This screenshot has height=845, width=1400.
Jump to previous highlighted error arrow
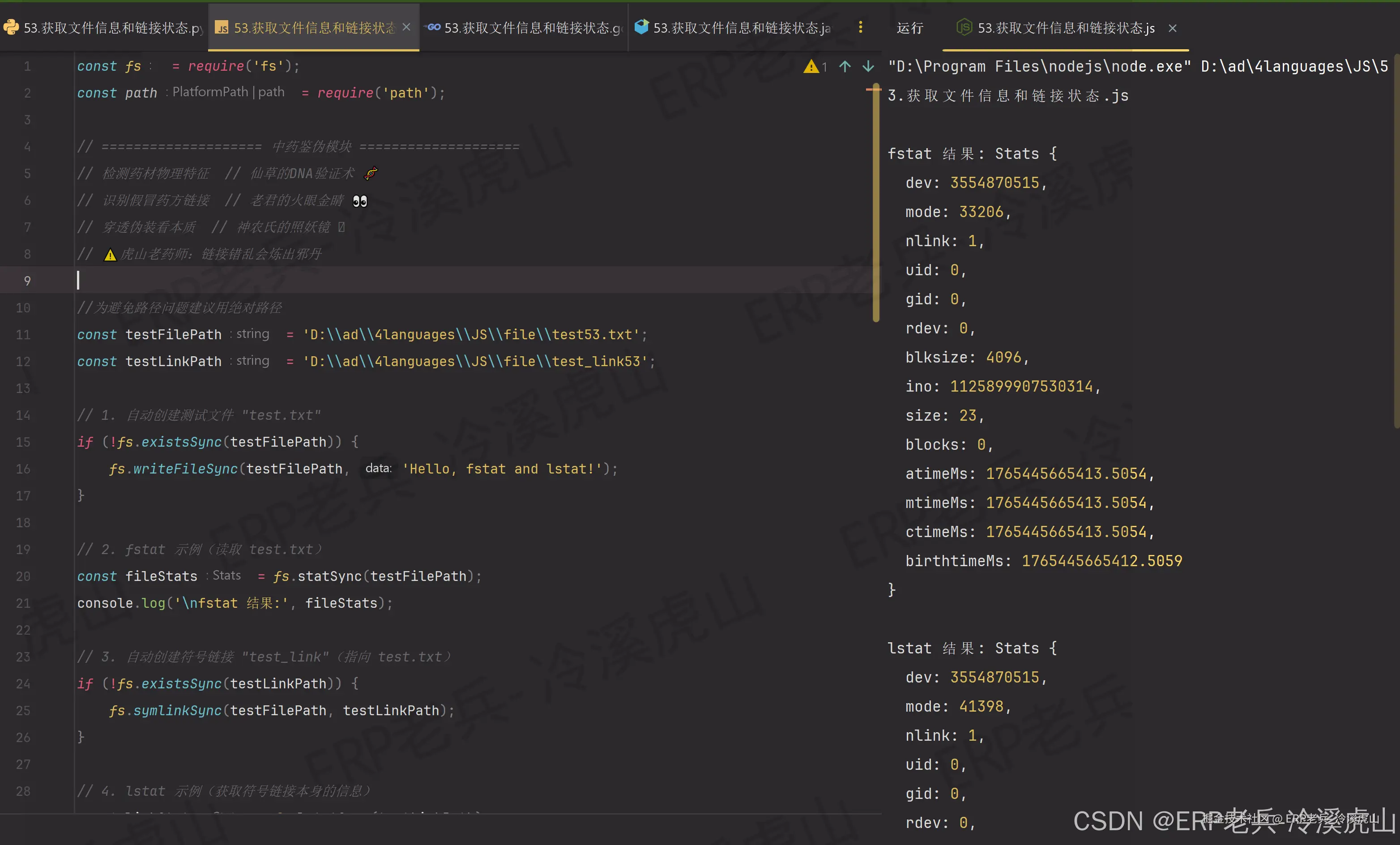tap(844, 67)
